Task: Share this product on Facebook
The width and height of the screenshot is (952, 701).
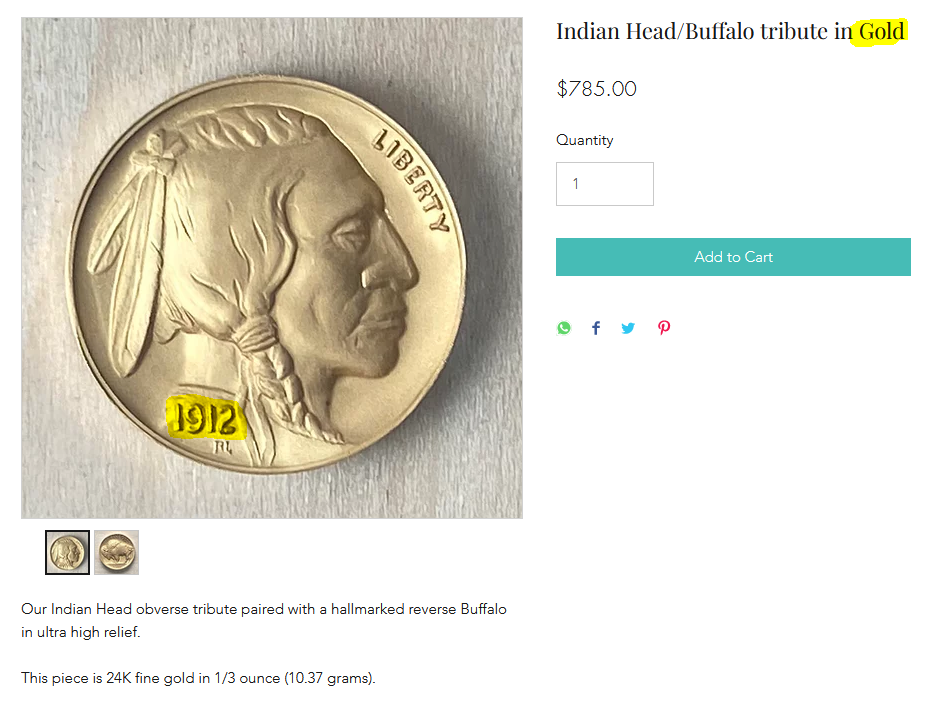Action: 596,328
